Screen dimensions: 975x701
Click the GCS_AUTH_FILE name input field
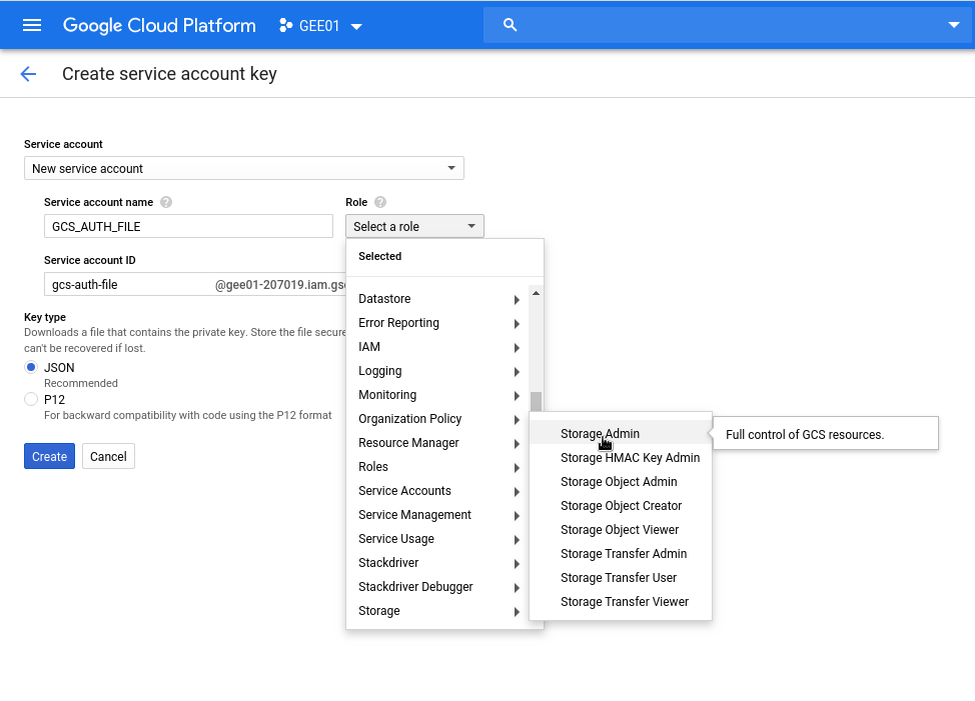(188, 226)
